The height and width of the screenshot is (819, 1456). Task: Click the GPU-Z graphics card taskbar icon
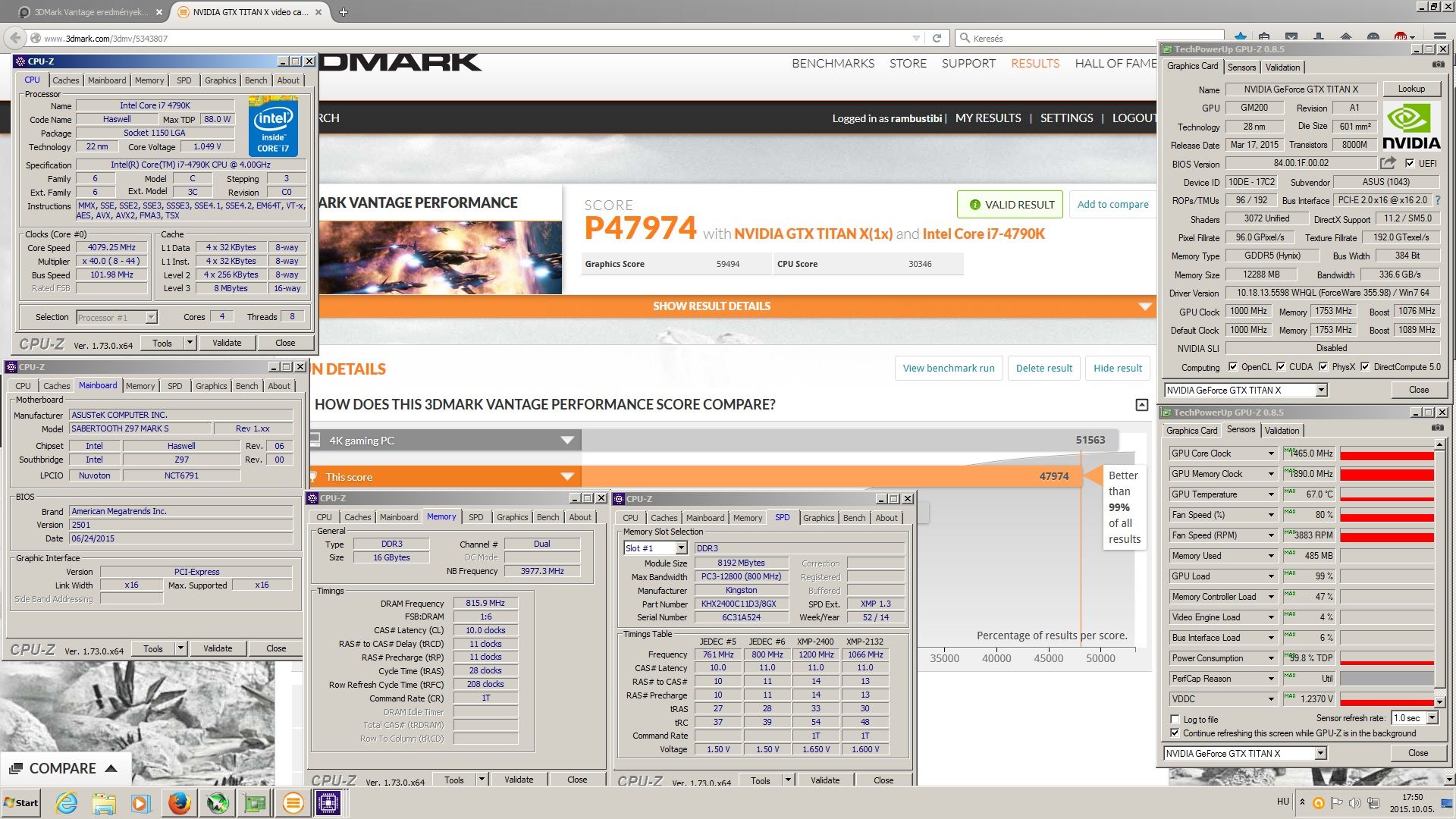[x=256, y=802]
